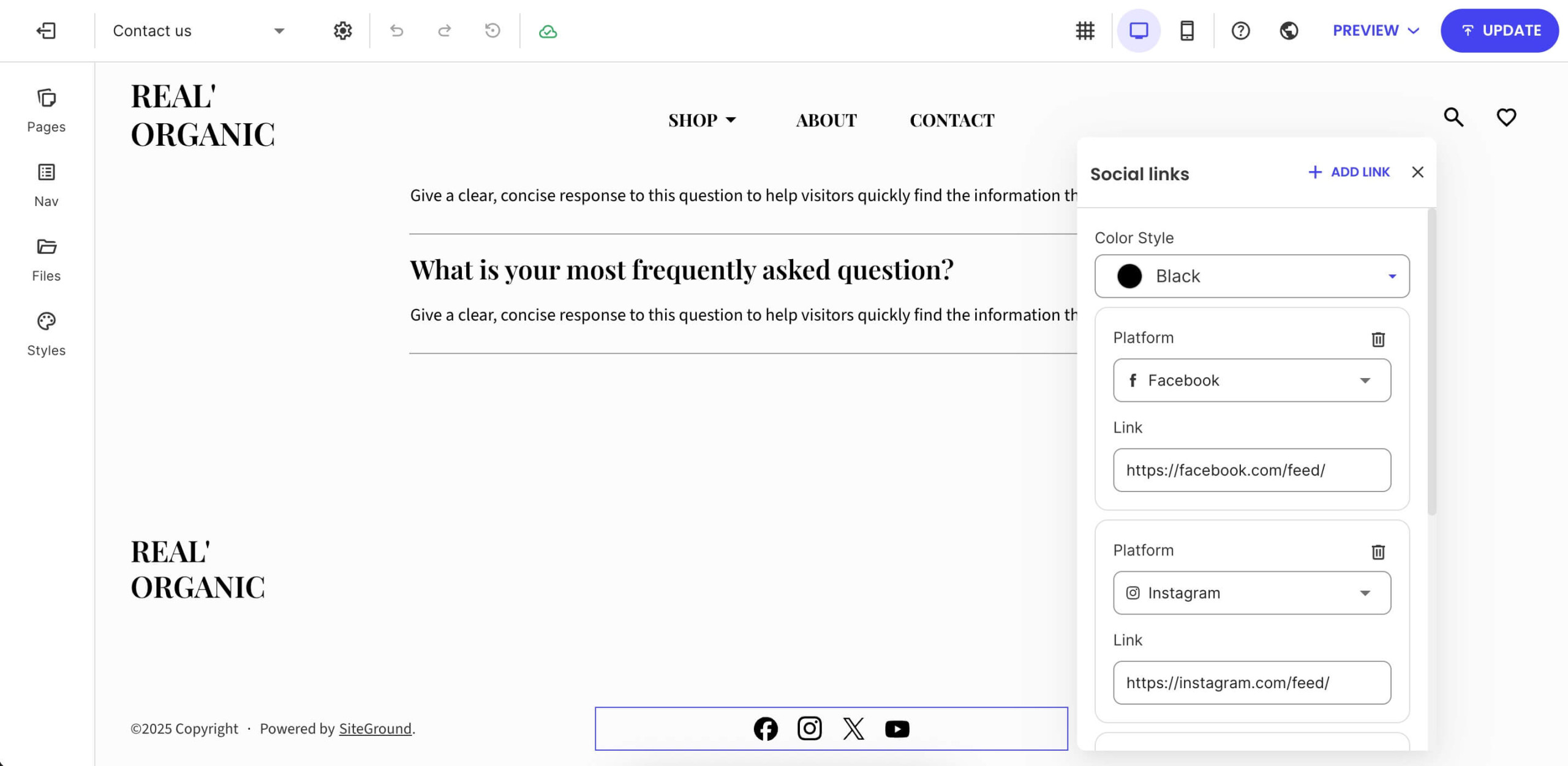
Task: Click the Color Style label
Action: 1134,238
